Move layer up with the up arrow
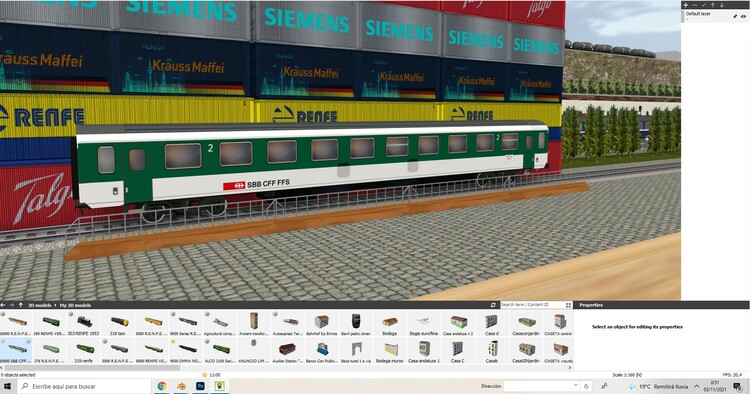The height and width of the screenshot is (394, 750). pyautogui.click(x=713, y=5)
